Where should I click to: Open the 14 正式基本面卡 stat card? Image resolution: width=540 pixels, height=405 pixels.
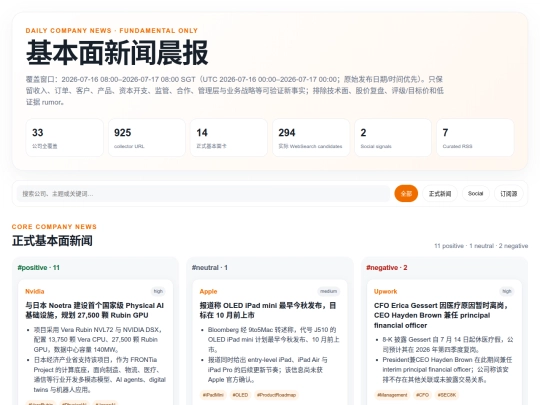pos(229,138)
